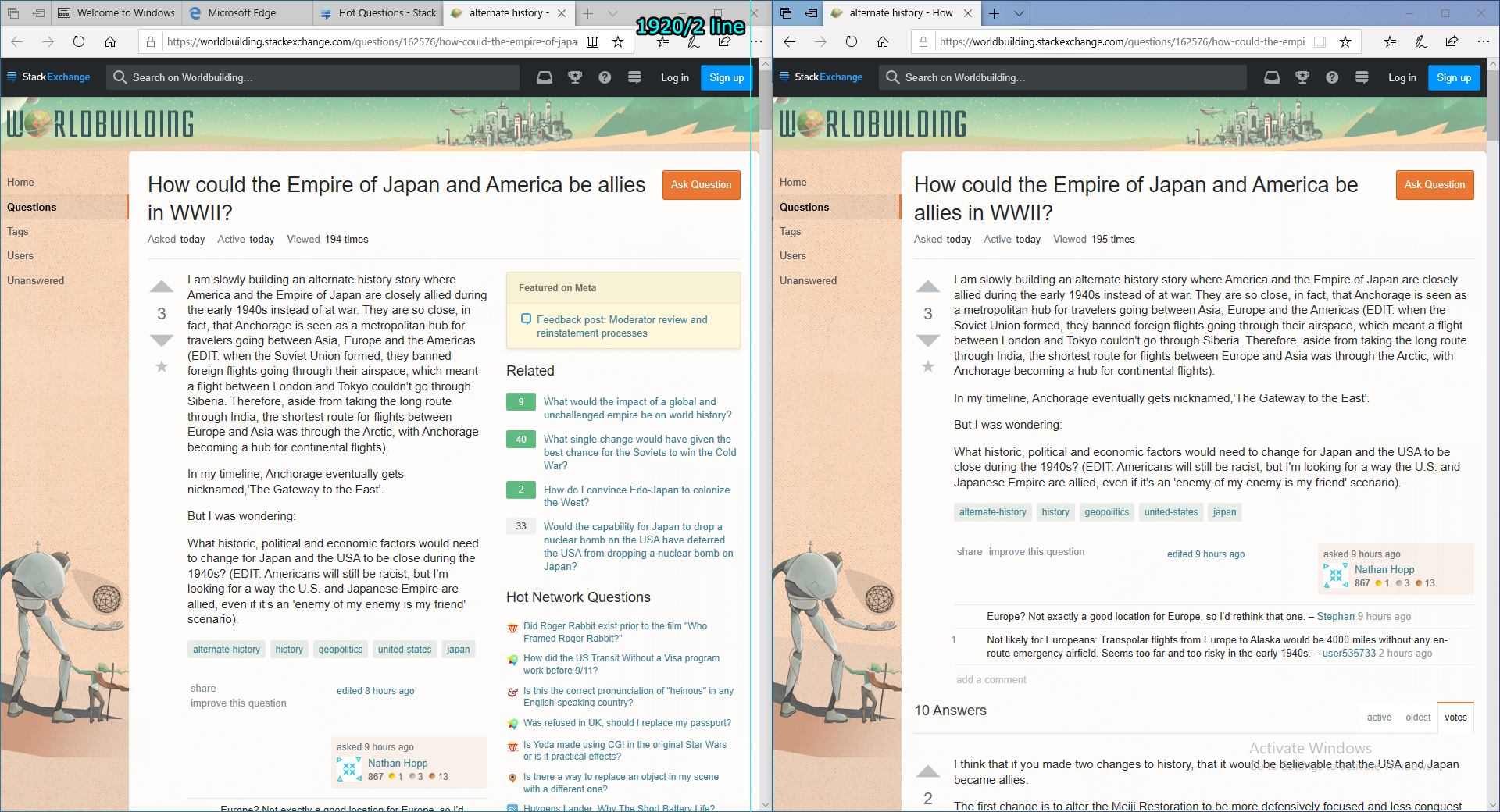Click StackExchange logo in left window
Screen dimensions: 1500x812
coord(48,77)
